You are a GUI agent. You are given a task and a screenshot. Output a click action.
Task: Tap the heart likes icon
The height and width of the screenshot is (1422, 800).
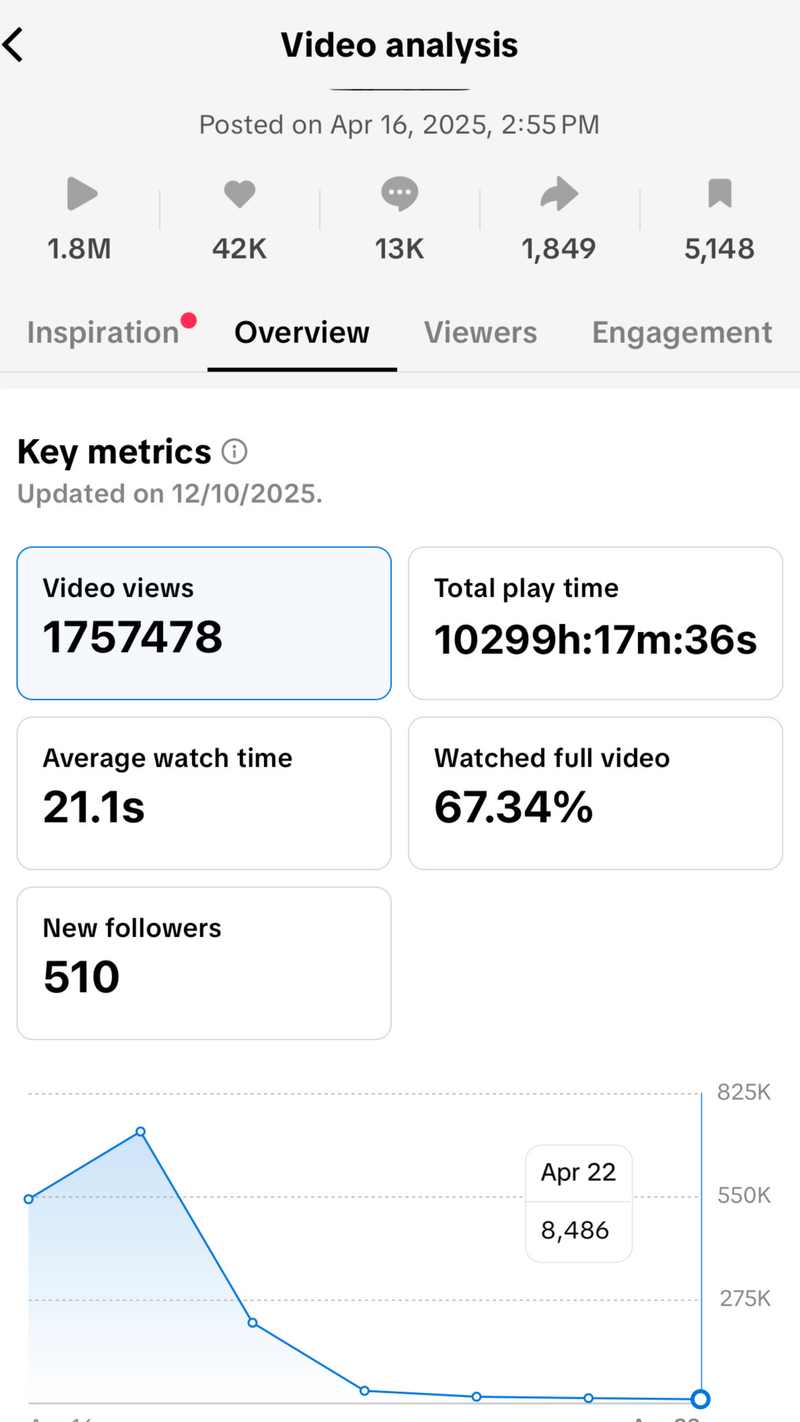(x=239, y=194)
